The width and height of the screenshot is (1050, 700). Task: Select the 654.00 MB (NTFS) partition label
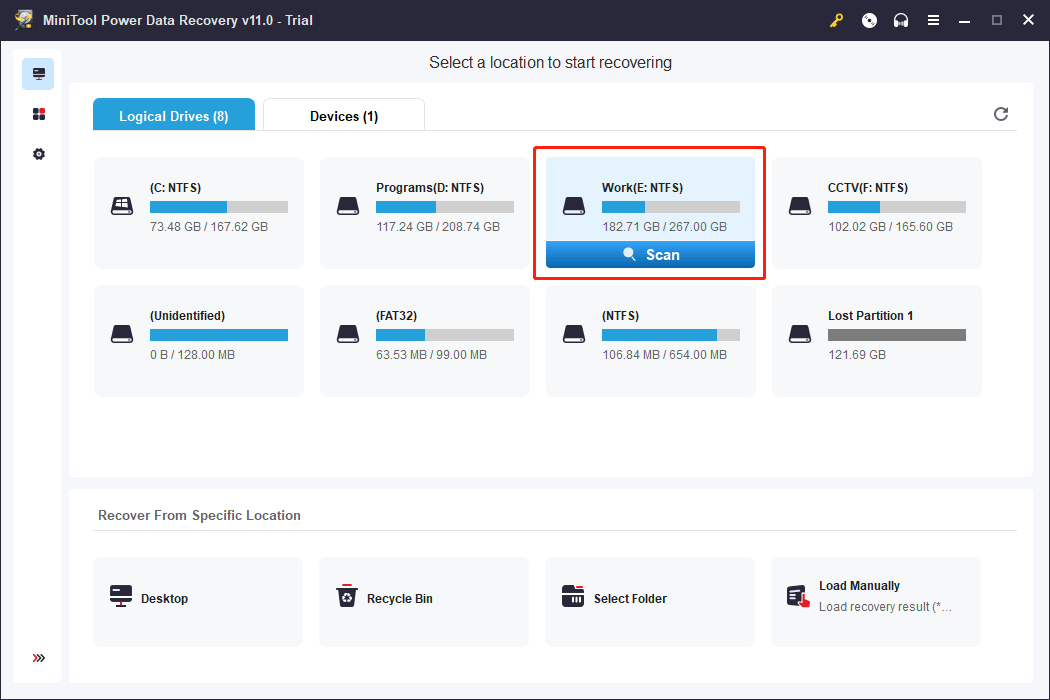[x=620, y=316]
